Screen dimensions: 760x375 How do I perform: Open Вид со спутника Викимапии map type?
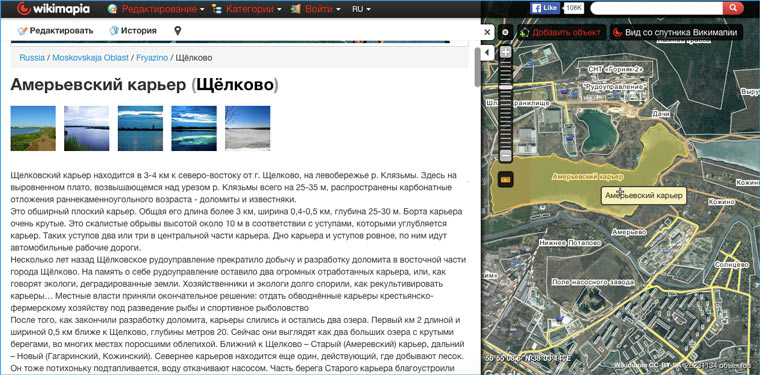click(676, 32)
